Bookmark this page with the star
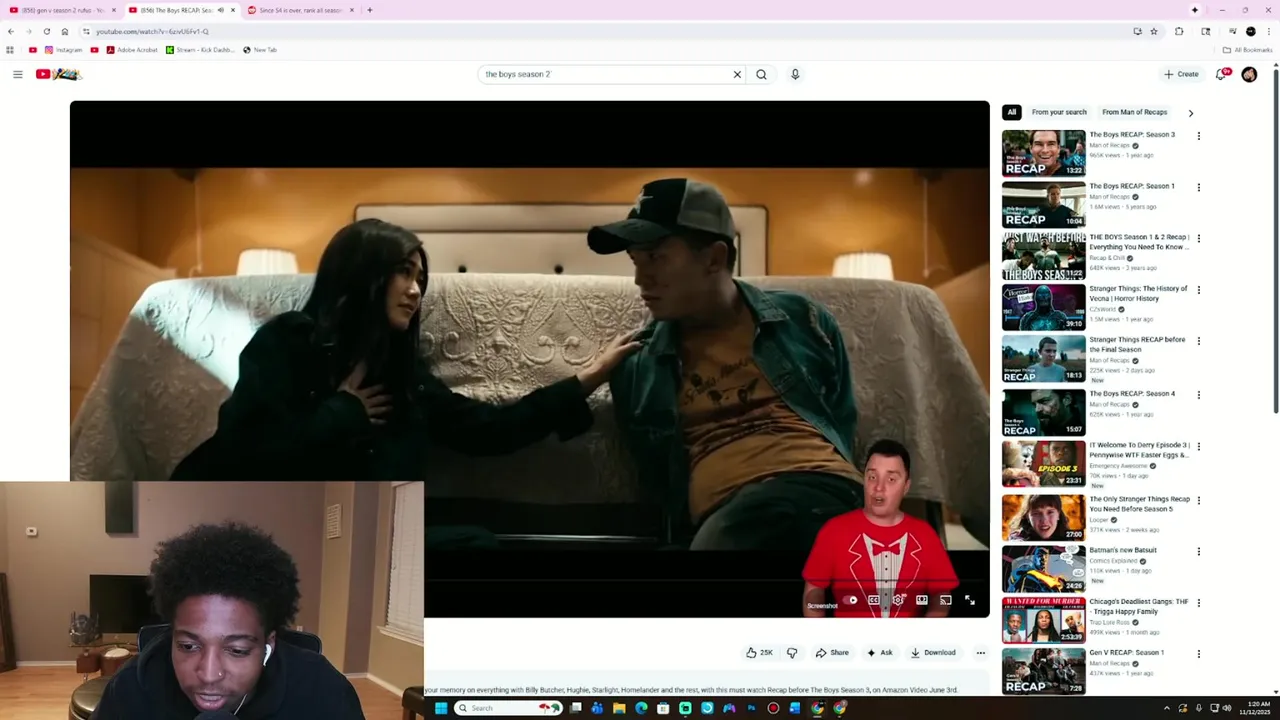Viewport: 1280px width, 720px height. (x=1154, y=31)
